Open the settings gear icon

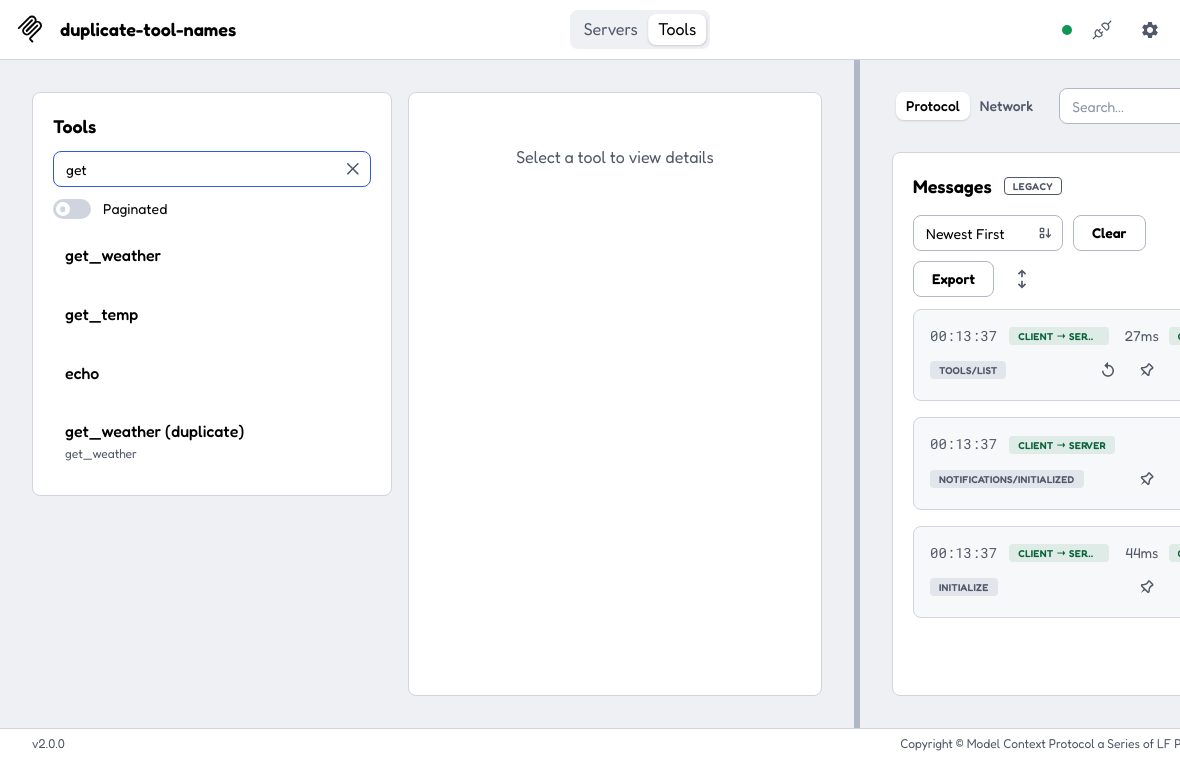coord(1149,30)
